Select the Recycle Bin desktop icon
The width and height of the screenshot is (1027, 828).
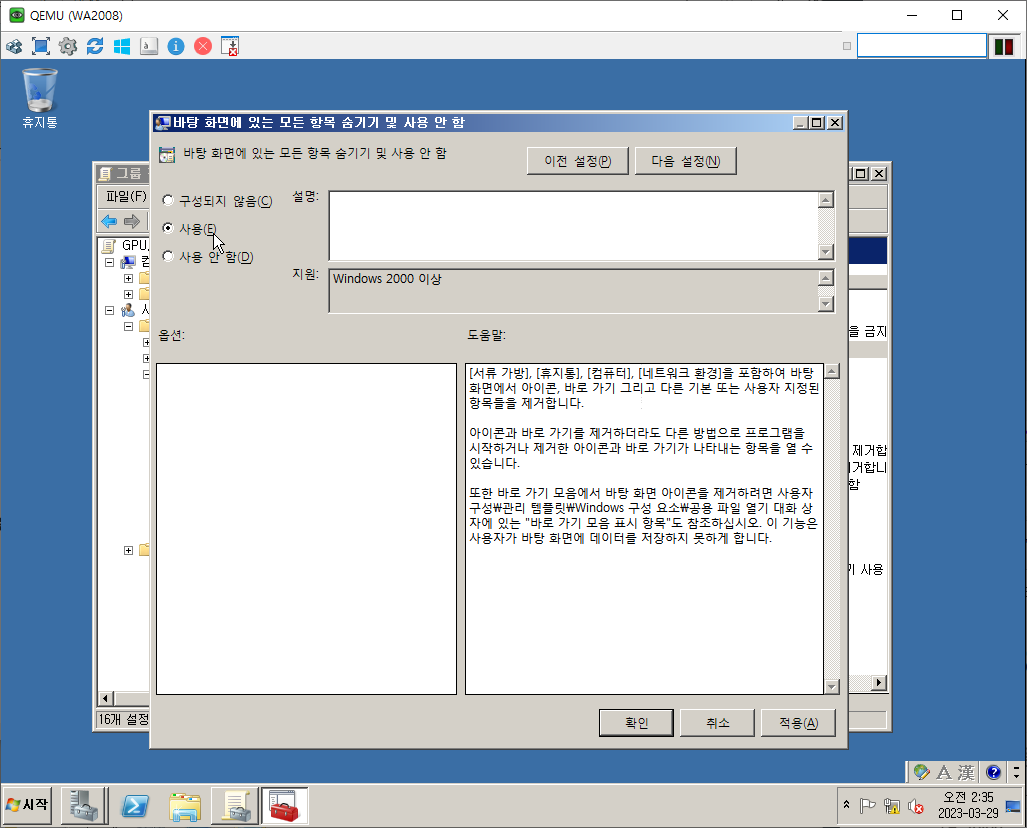40,98
